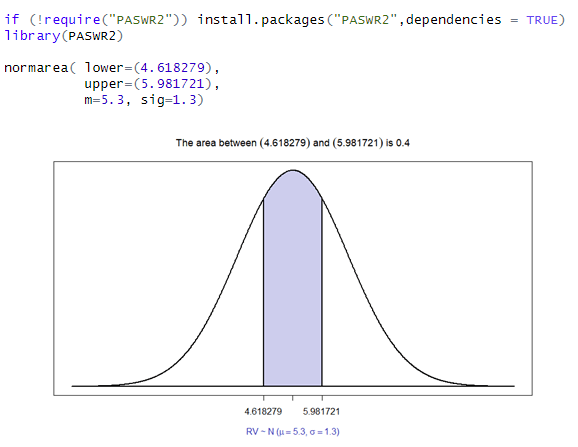Viewport: 578px width, 447px height.
Task: Click the lower value 4.618279 in code
Action: [172, 68]
